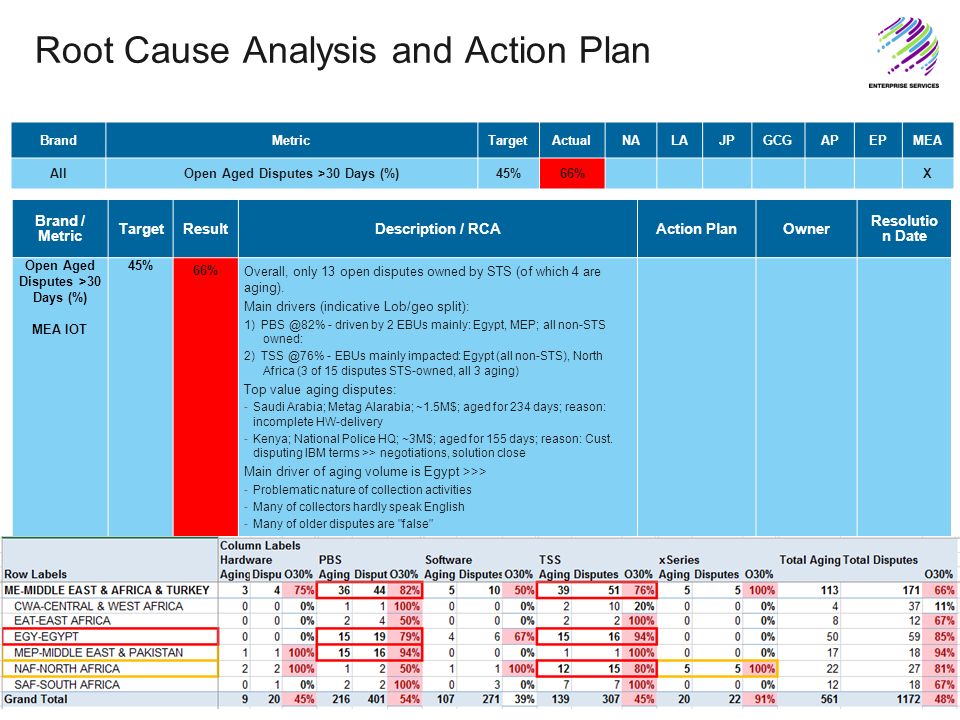This screenshot has width=960, height=720.
Task: Click the Metric column header
Action: coord(291,140)
